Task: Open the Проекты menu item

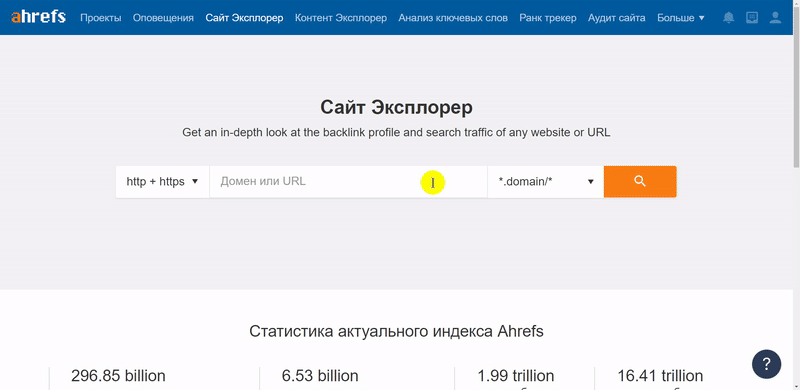Action: pyautogui.click(x=101, y=18)
